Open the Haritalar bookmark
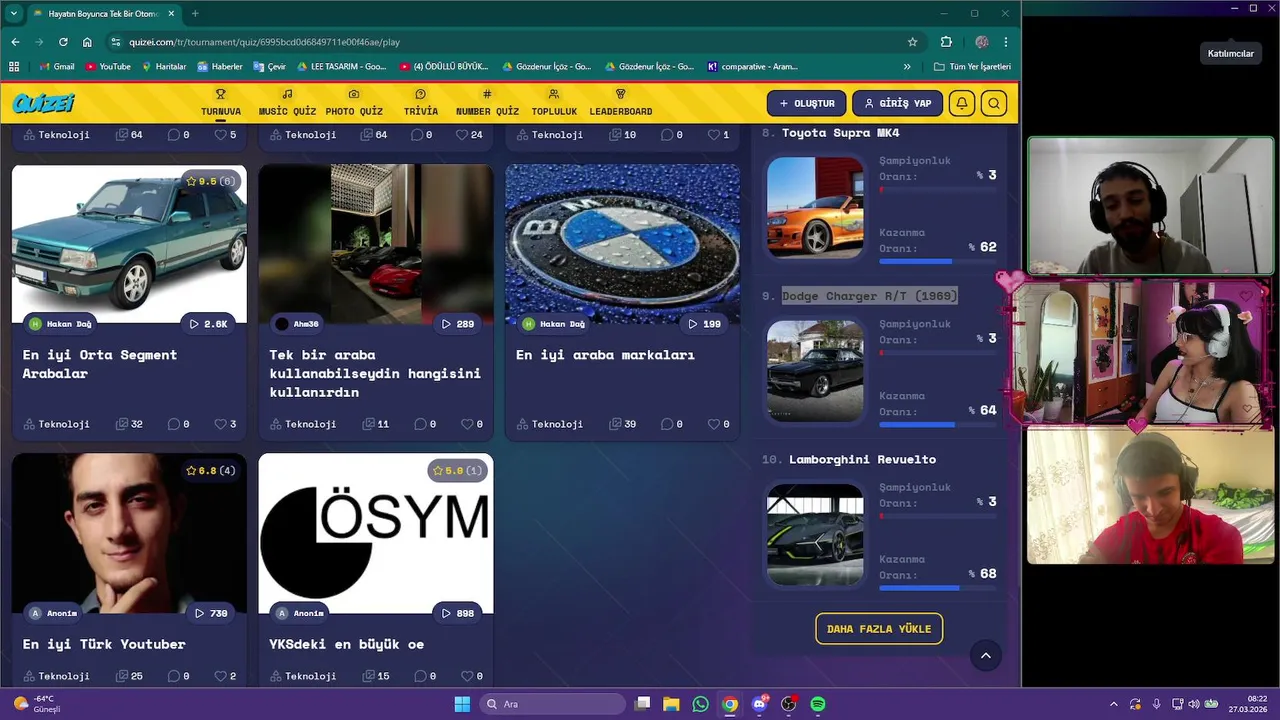The height and width of the screenshot is (720, 1280). pos(164,67)
